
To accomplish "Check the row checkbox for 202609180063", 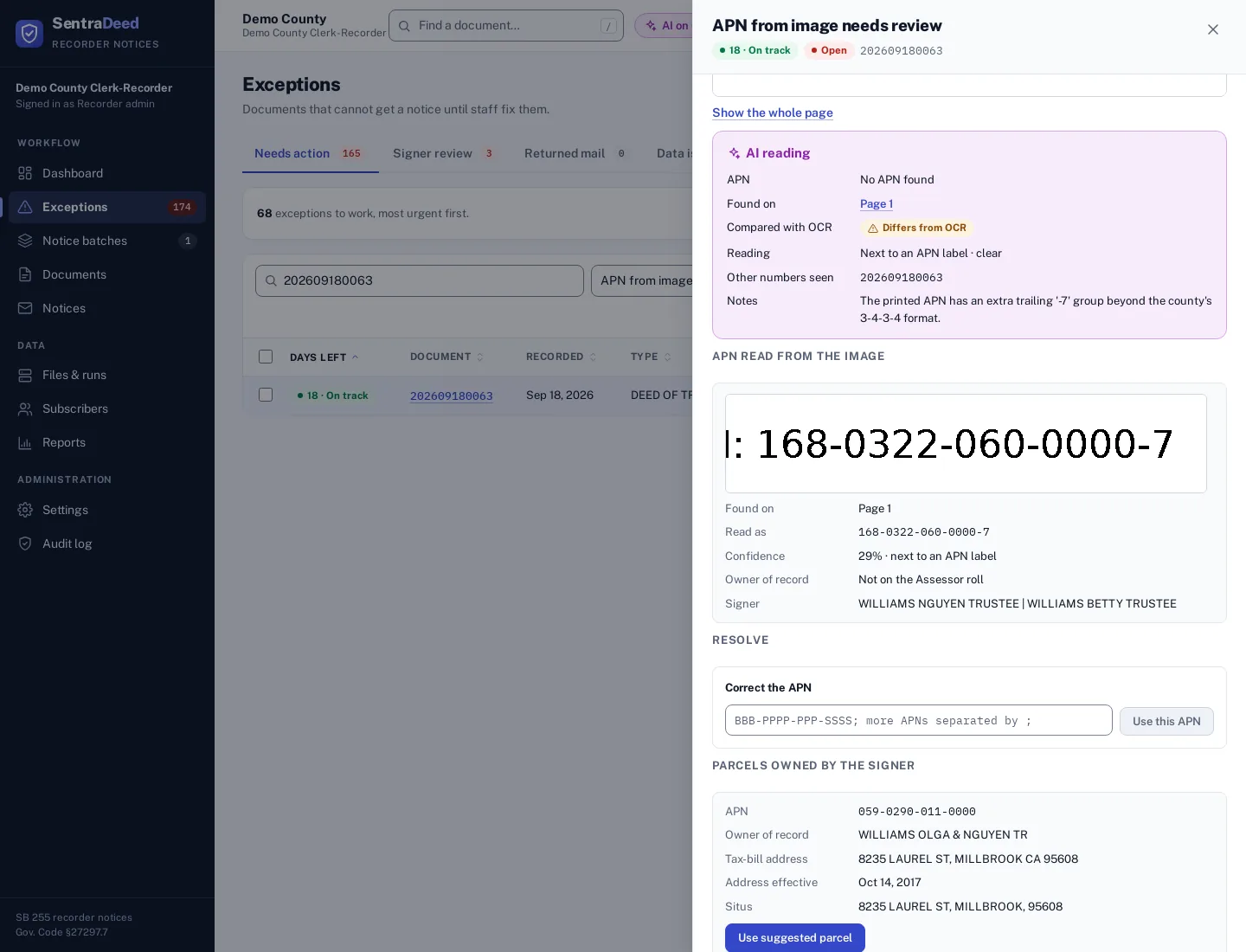I will coord(266,395).
